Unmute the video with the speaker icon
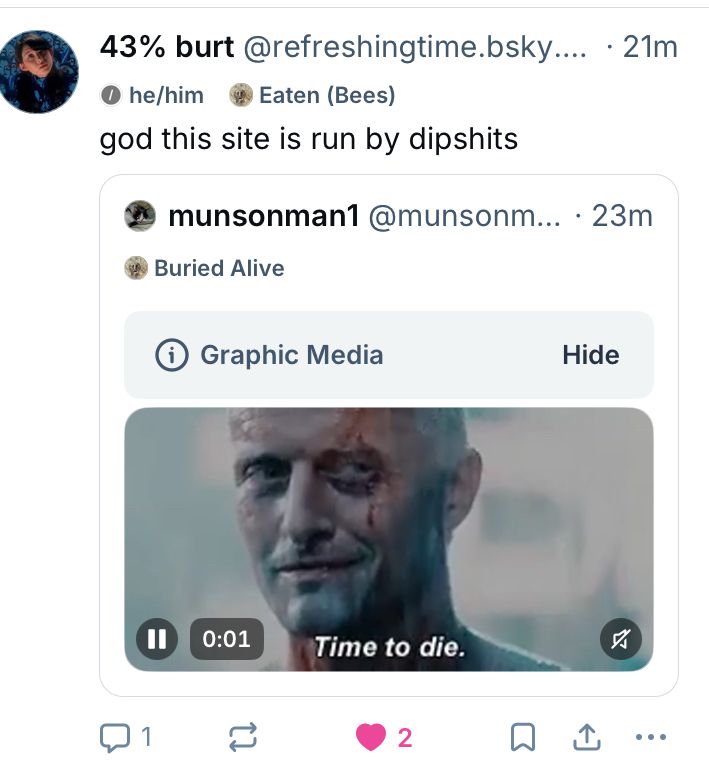This screenshot has width=709, height=771. pos(620,638)
